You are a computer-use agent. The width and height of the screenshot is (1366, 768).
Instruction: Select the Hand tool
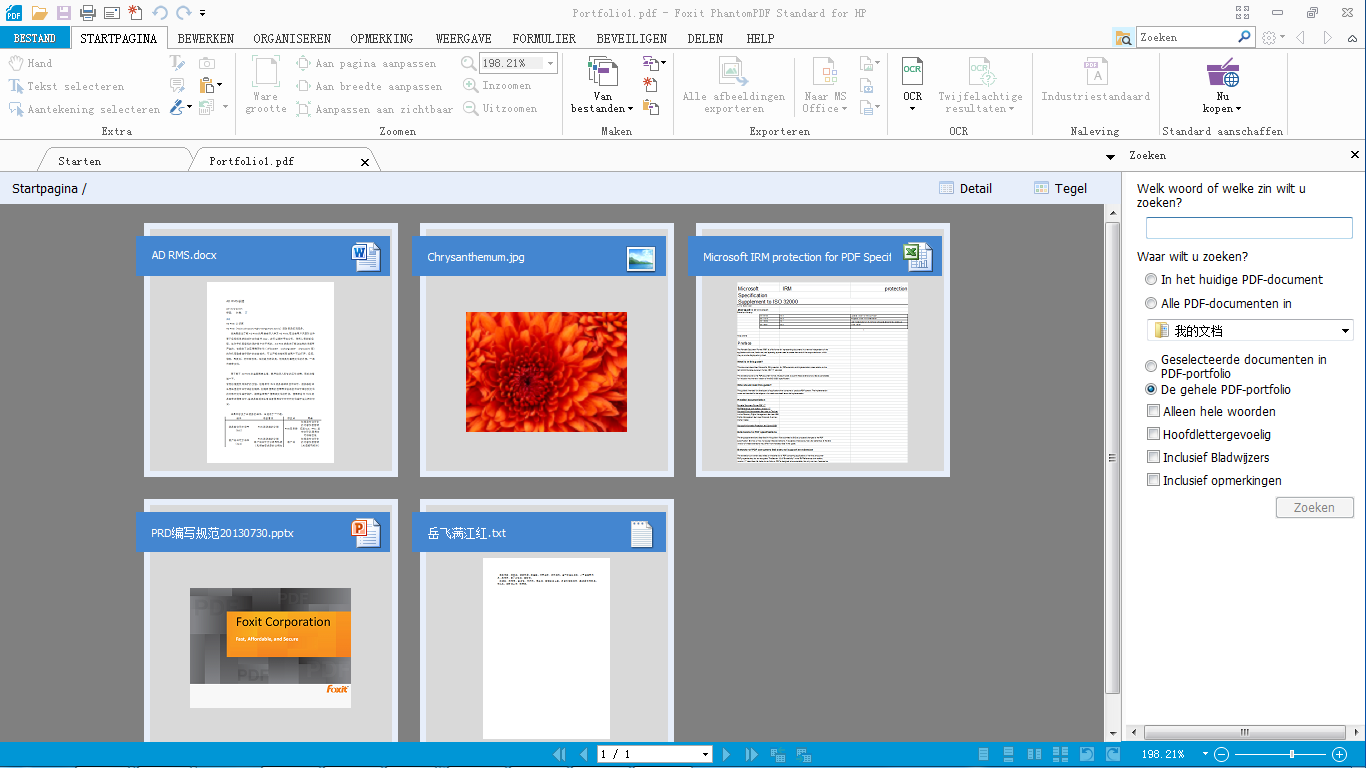coord(31,63)
